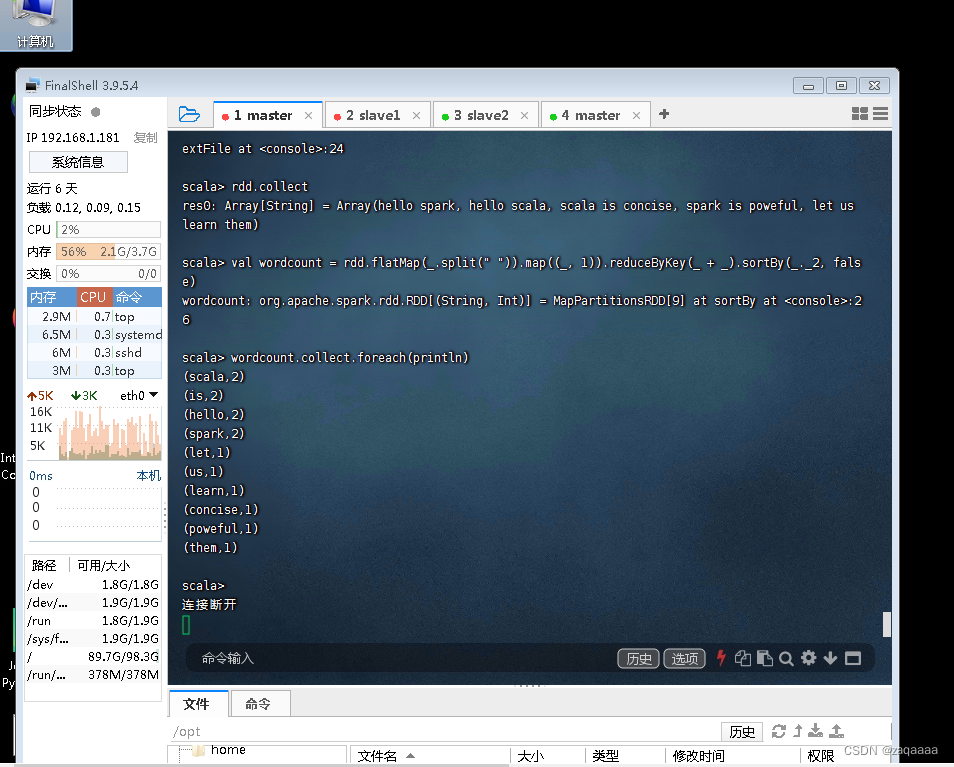
Task: Click the 内存 usage progress bar
Action: [105, 251]
